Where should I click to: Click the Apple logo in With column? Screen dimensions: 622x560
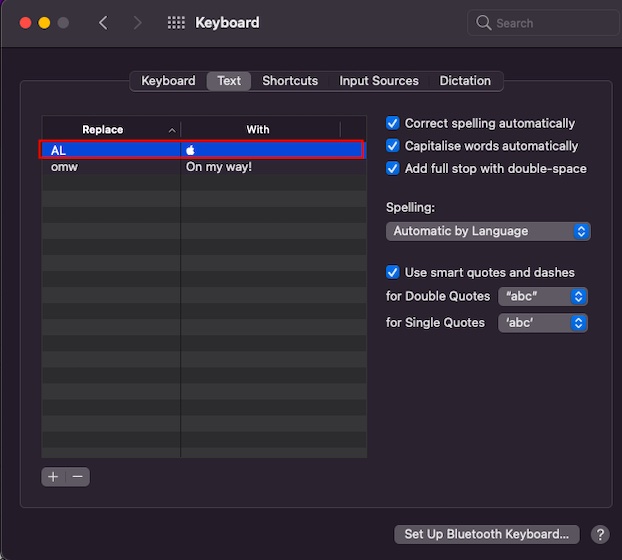191,149
